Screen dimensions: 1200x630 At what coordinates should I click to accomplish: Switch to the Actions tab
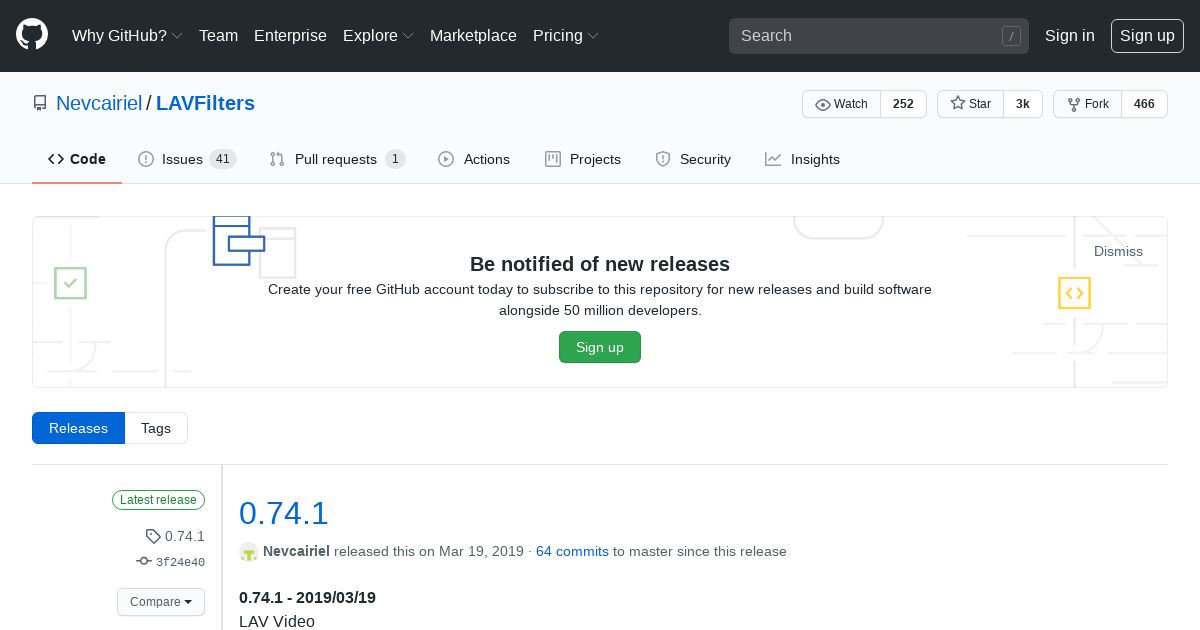[474, 159]
